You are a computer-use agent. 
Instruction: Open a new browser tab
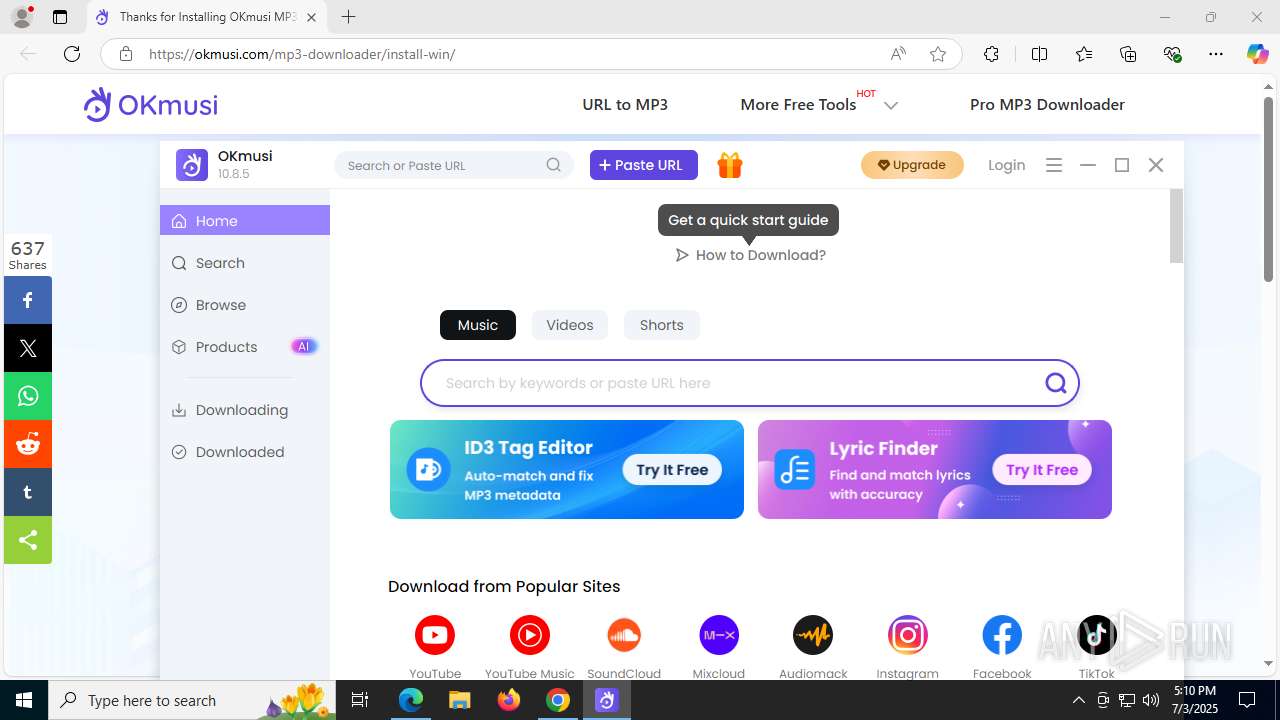348,17
